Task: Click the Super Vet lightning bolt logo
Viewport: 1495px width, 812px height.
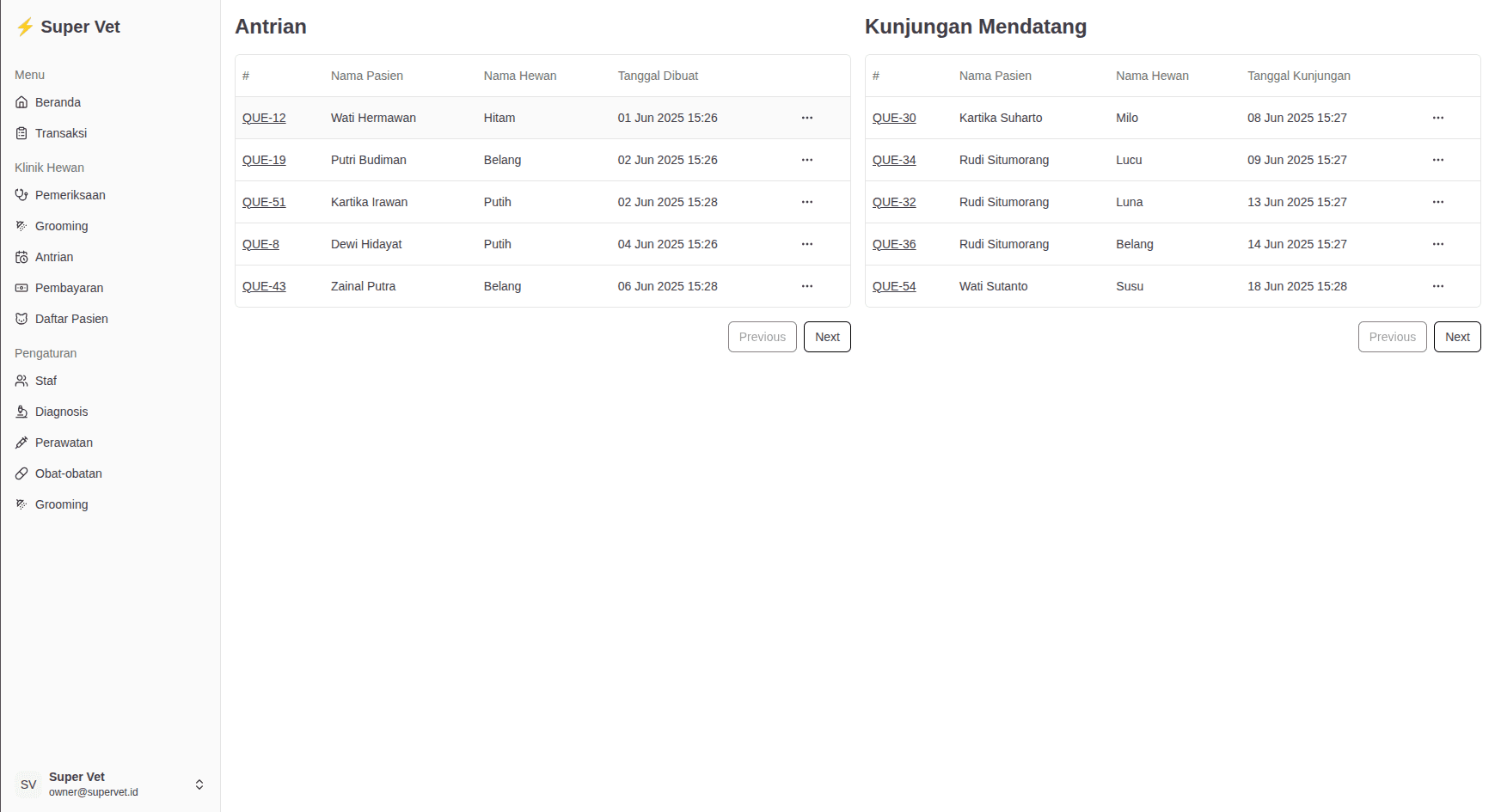Action: click(x=25, y=27)
